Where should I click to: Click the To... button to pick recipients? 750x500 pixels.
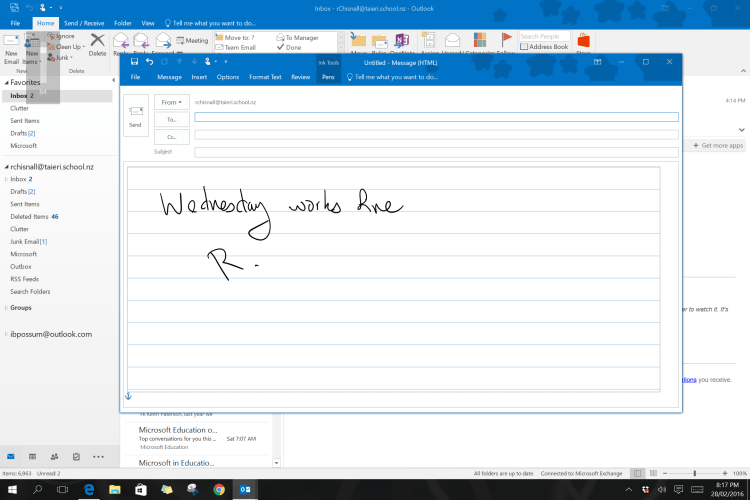point(172,120)
